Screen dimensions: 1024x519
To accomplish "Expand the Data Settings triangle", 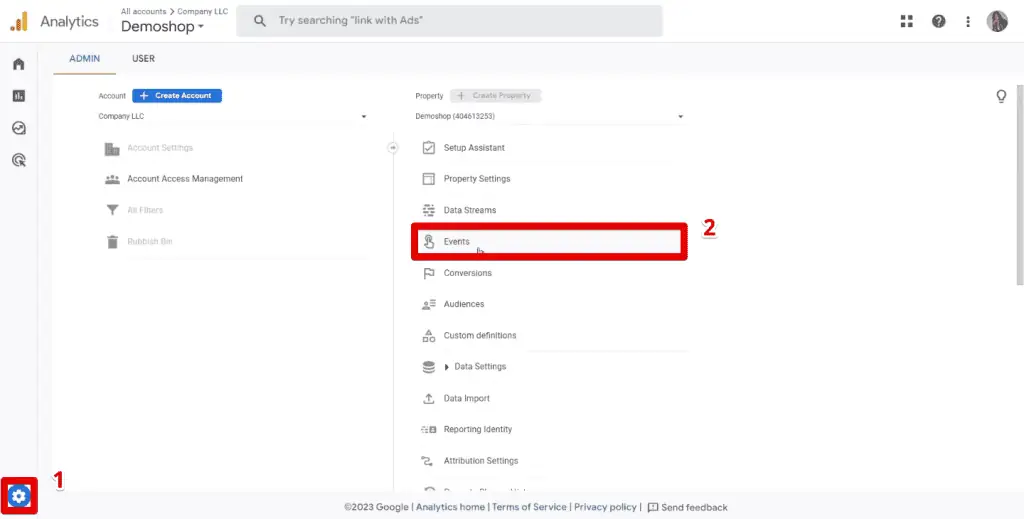I will click(447, 367).
